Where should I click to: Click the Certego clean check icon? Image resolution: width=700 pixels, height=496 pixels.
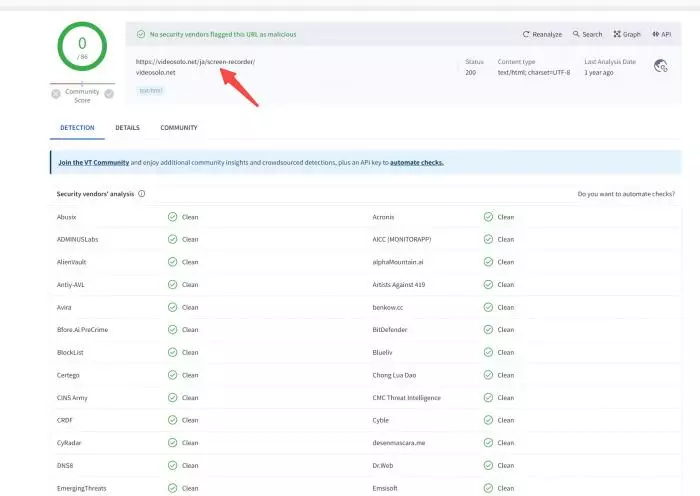[172, 375]
